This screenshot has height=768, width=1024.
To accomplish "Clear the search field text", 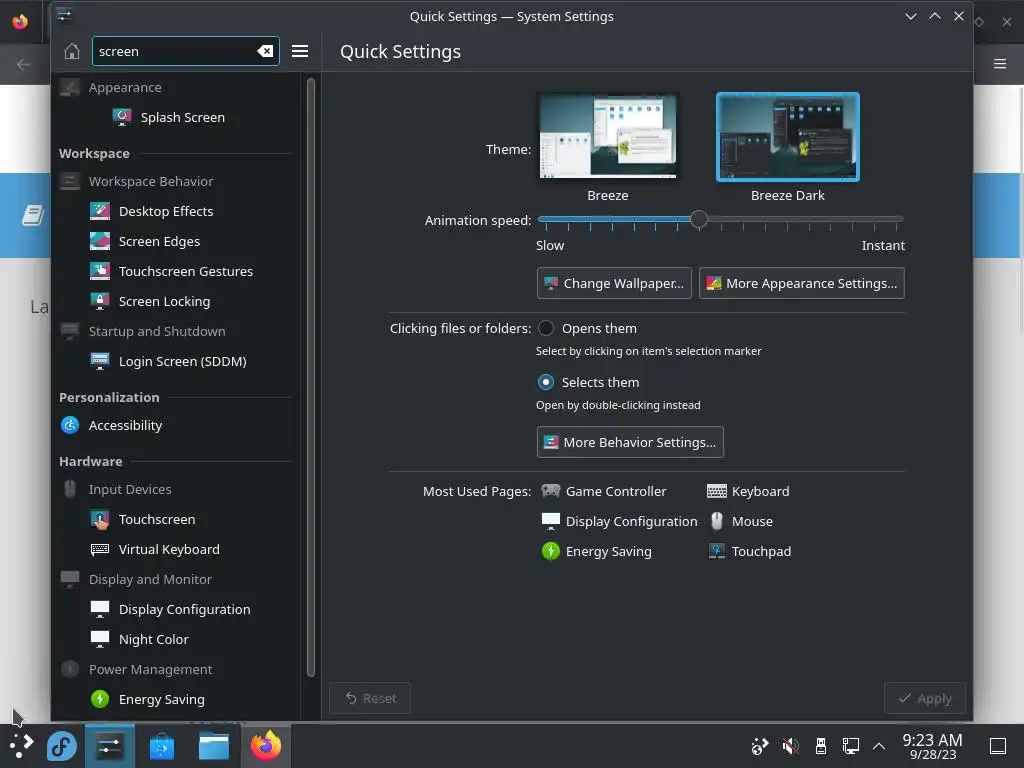I will coord(265,51).
